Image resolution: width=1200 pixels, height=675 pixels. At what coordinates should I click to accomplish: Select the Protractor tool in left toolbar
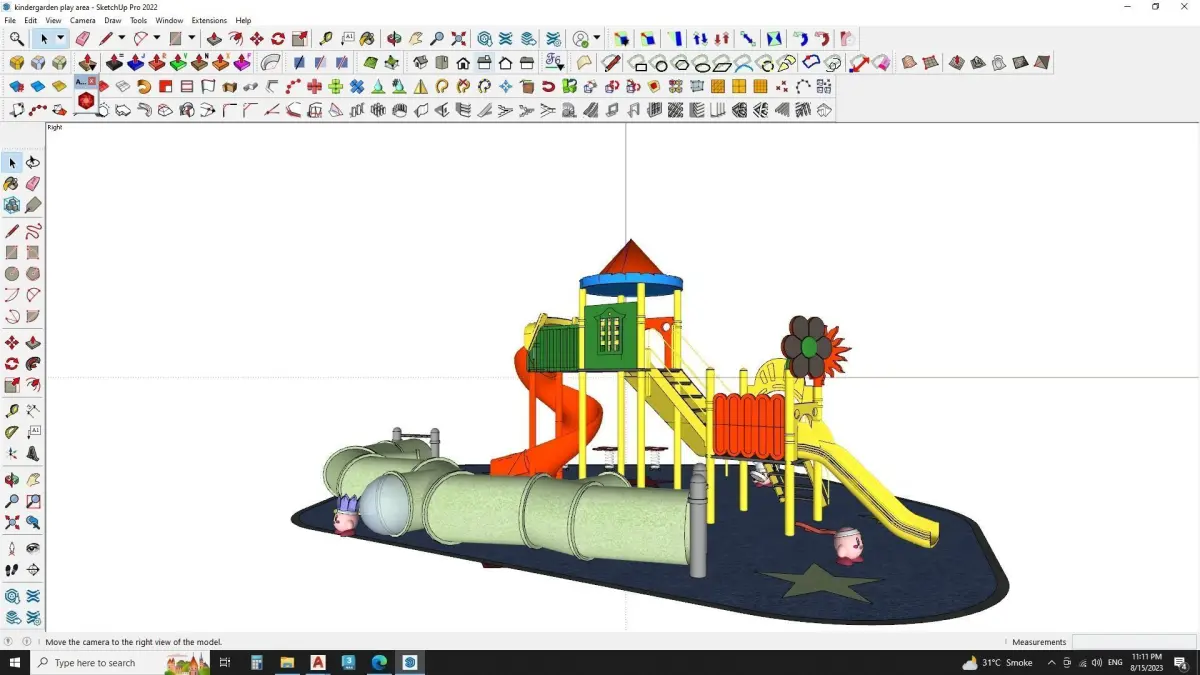tap(12, 432)
